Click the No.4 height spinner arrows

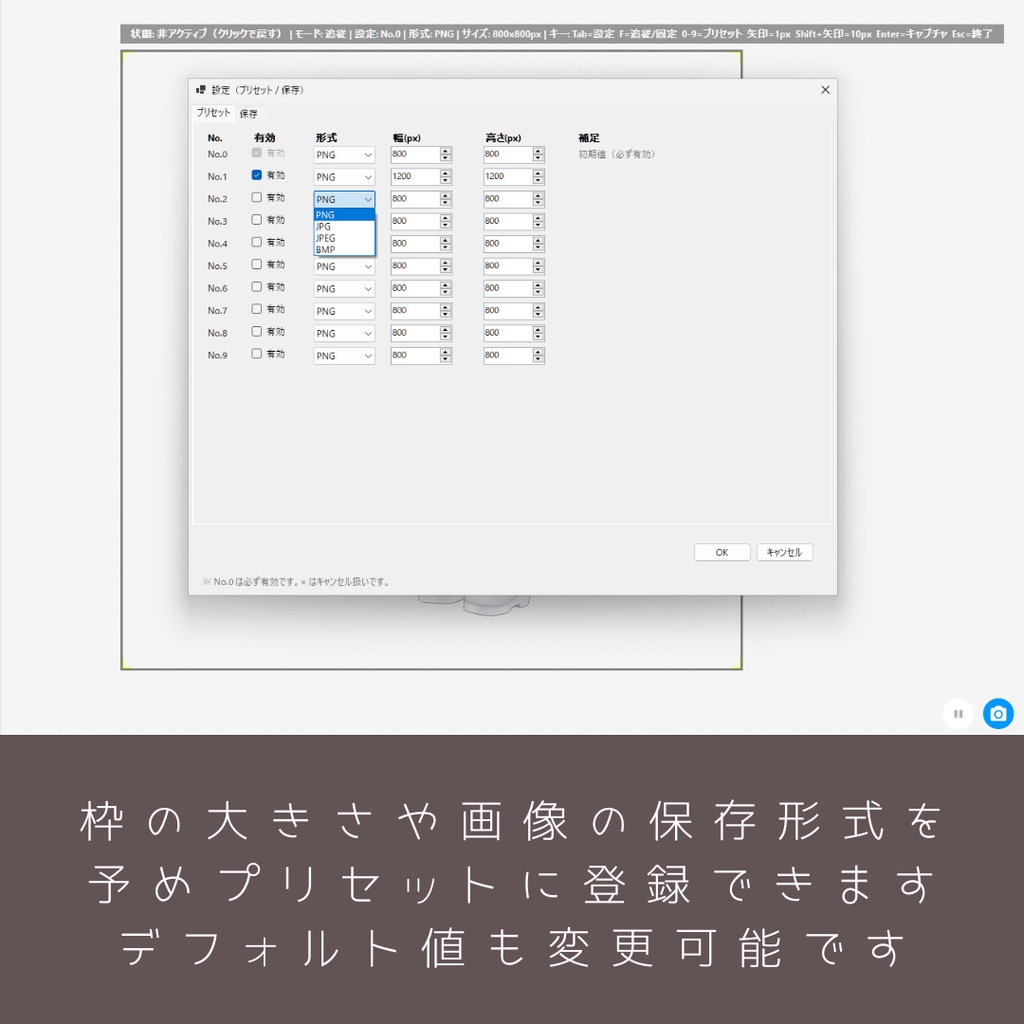(x=538, y=244)
